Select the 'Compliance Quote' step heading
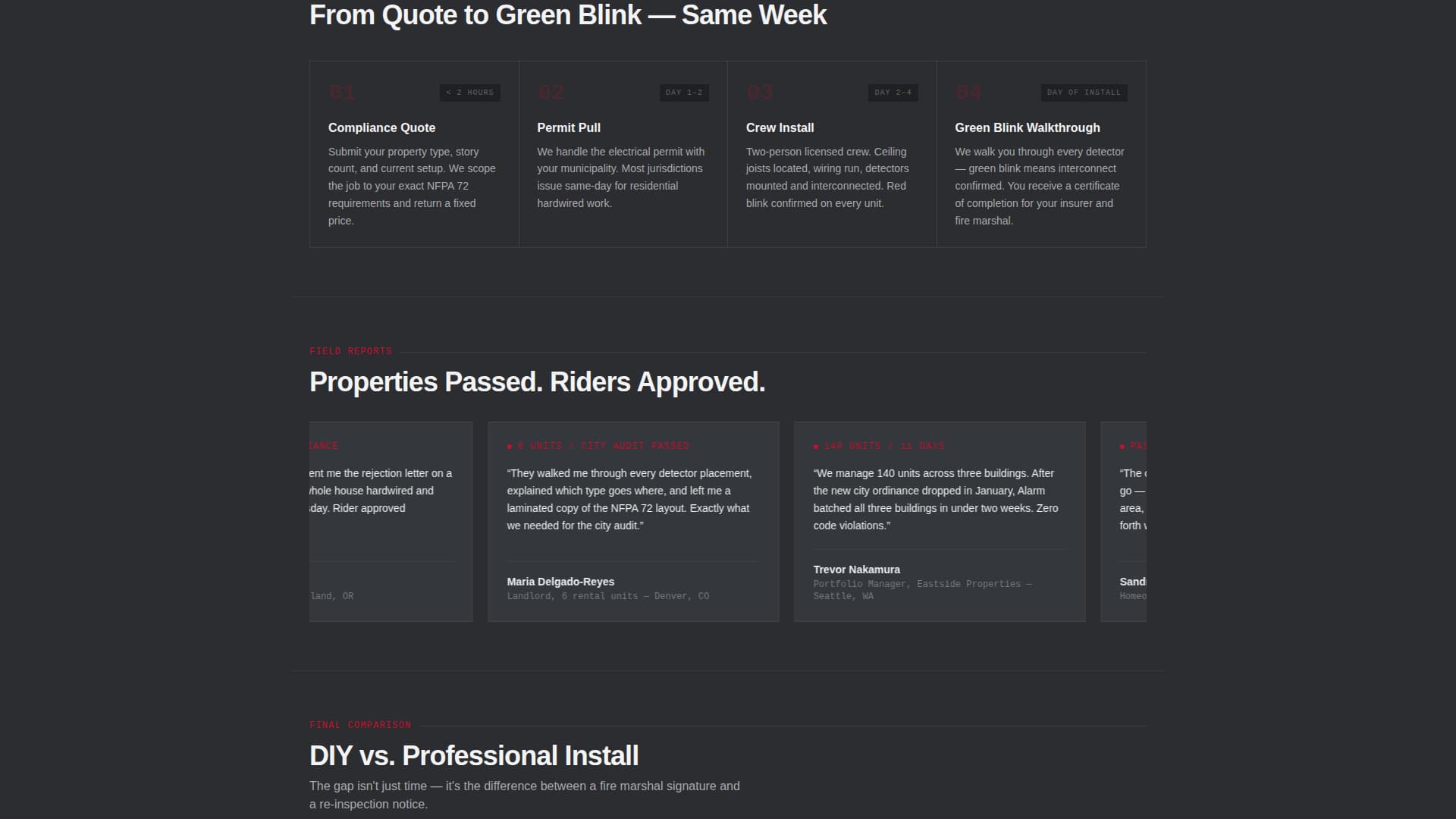 coord(381,127)
